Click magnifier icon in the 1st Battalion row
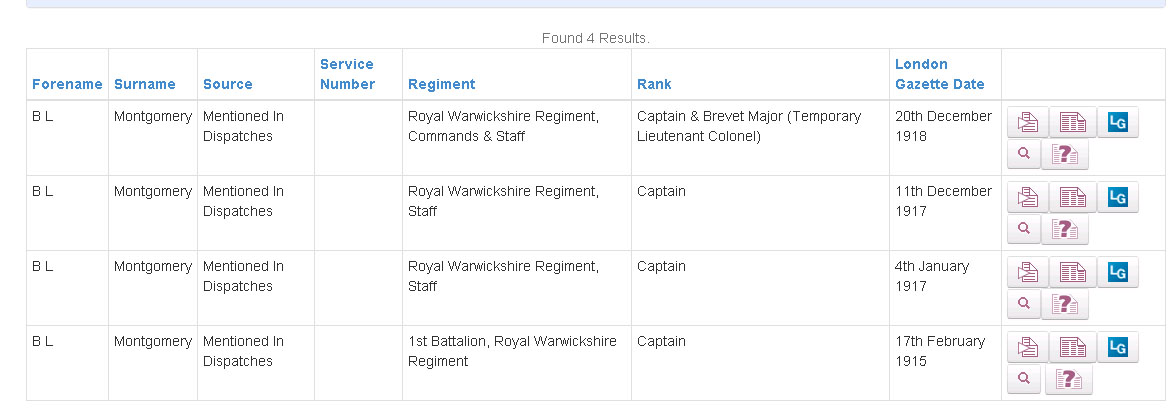The width and height of the screenshot is (1174, 420). click(x=1024, y=378)
